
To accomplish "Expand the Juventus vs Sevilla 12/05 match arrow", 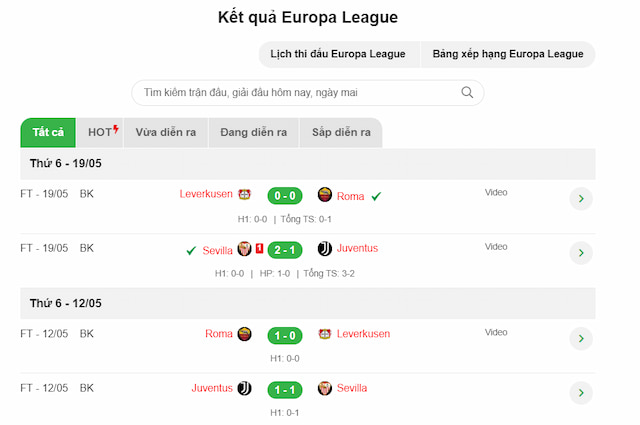I will tap(581, 392).
